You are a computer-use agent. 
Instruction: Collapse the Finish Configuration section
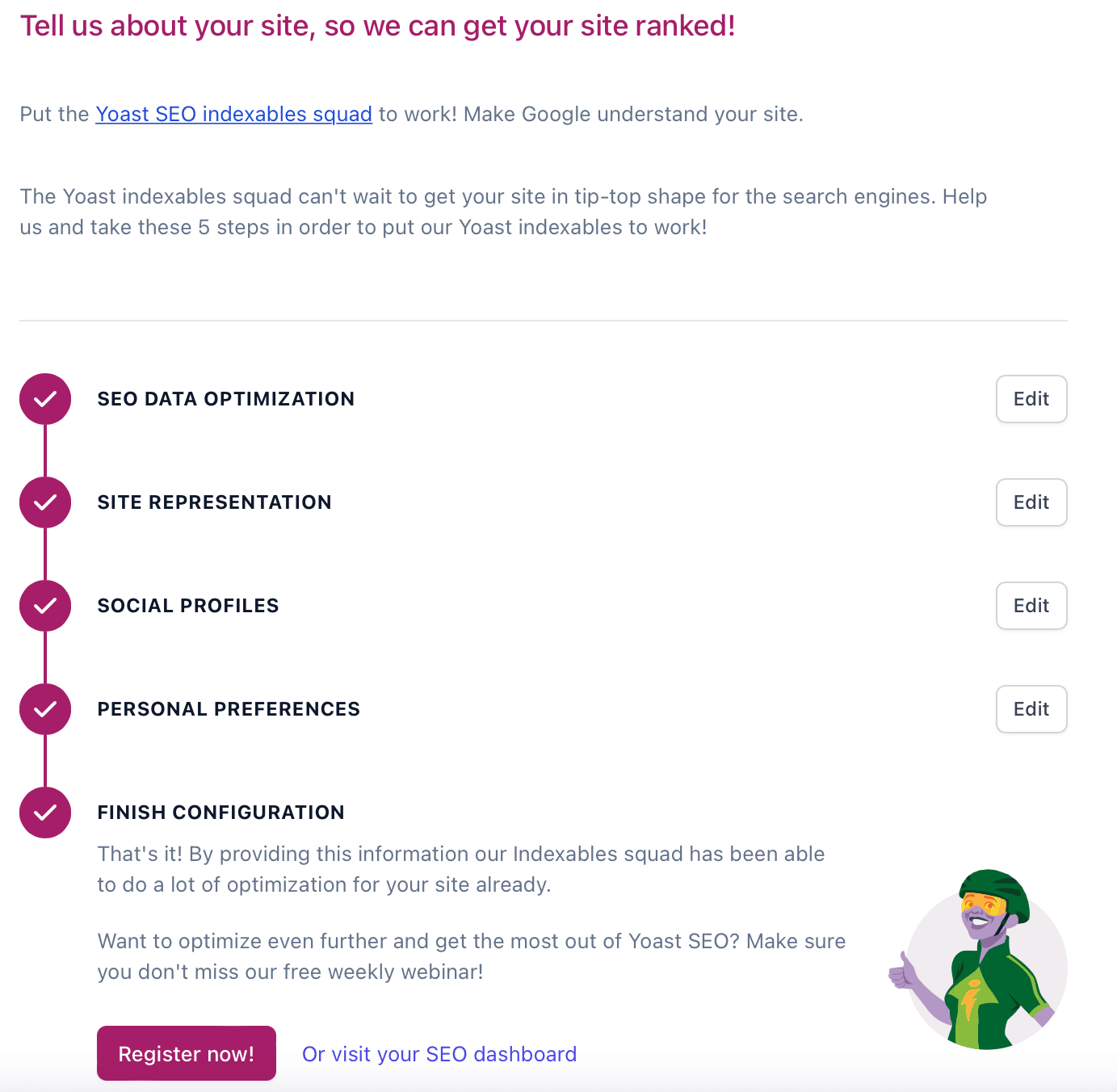pos(221,813)
